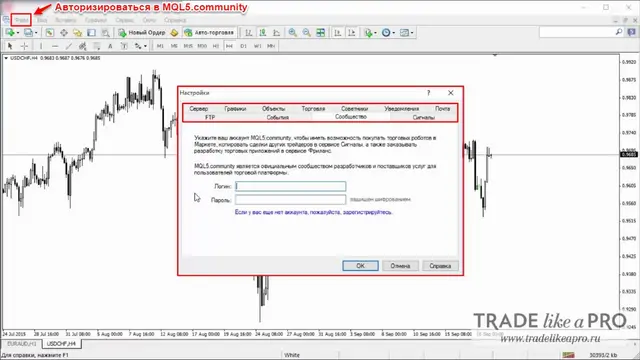Select the crosshair tool
This screenshot has height=360, width=640.
point(24,46)
